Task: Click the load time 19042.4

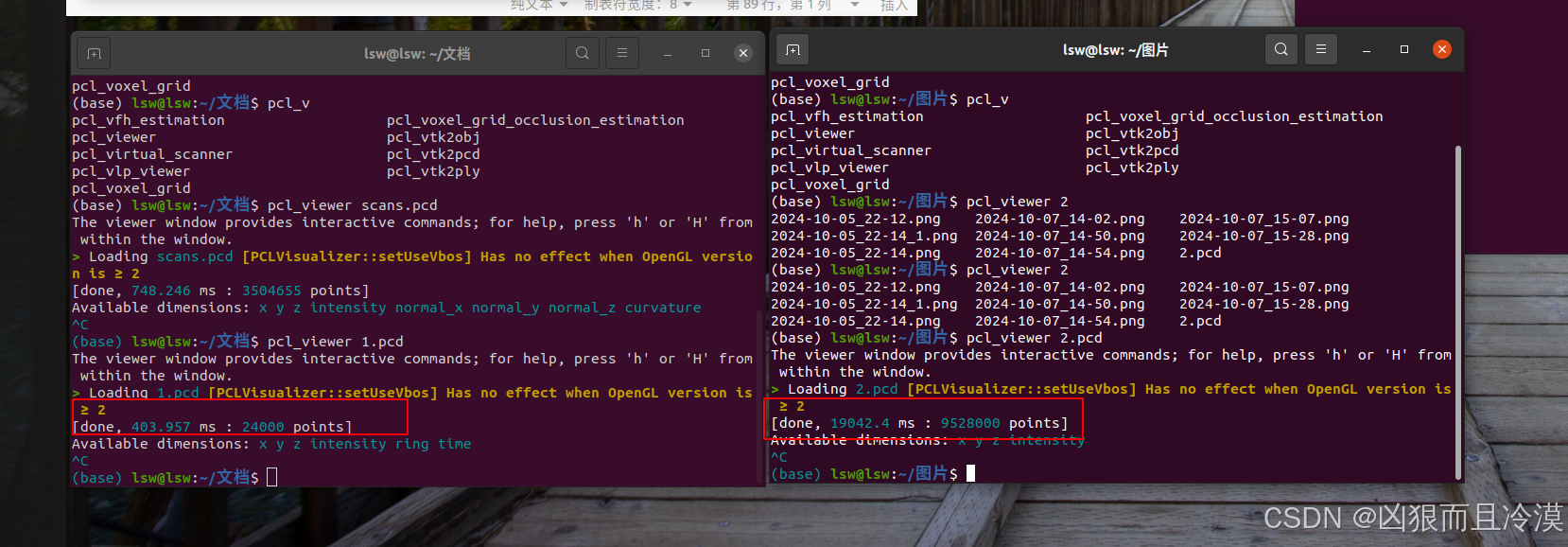Action: click(860, 423)
